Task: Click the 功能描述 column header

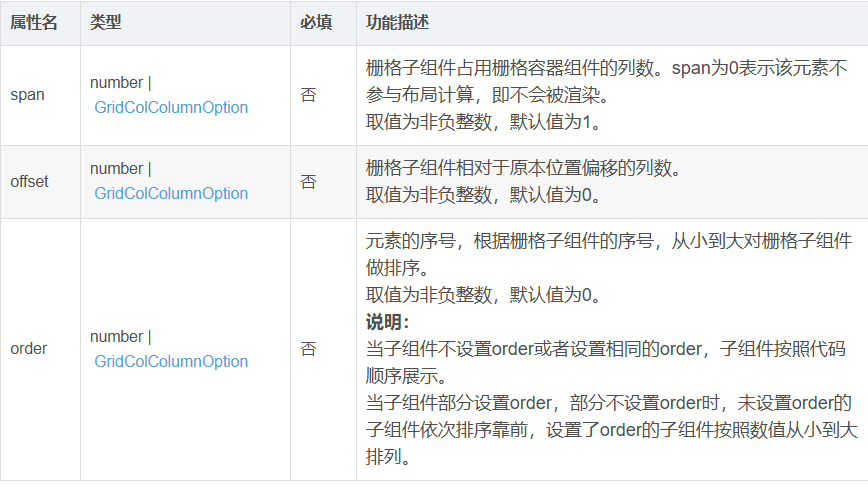Action: tap(397, 23)
